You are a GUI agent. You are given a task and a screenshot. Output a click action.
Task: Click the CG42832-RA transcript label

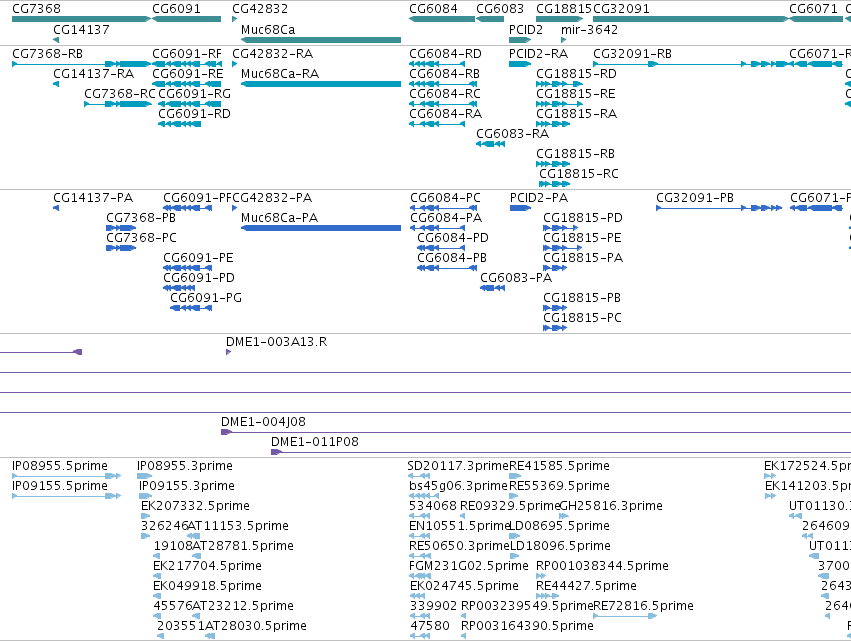click(272, 54)
